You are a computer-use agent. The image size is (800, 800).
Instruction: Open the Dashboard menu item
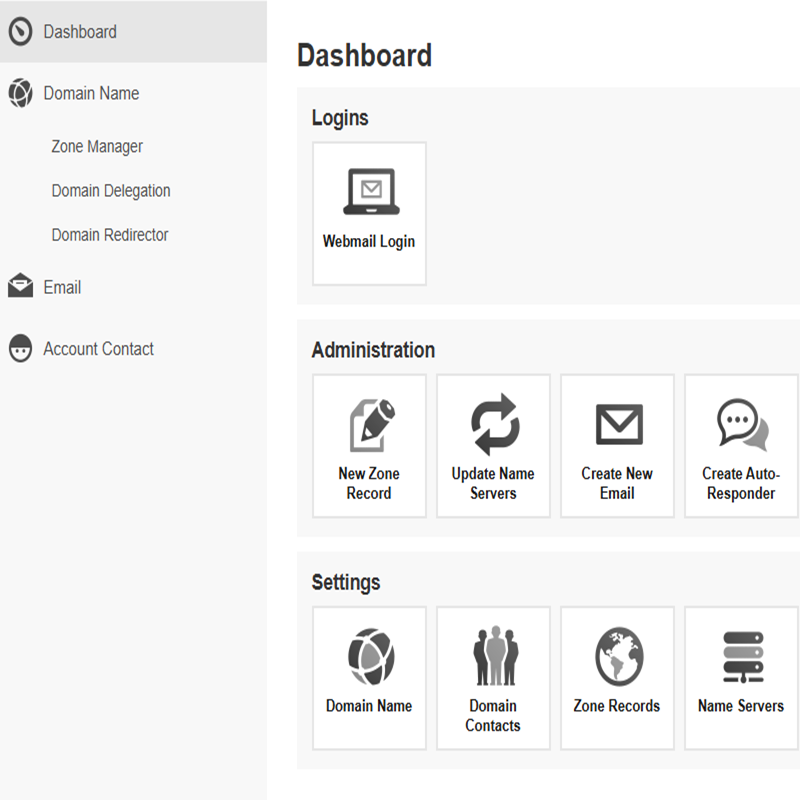(80, 32)
